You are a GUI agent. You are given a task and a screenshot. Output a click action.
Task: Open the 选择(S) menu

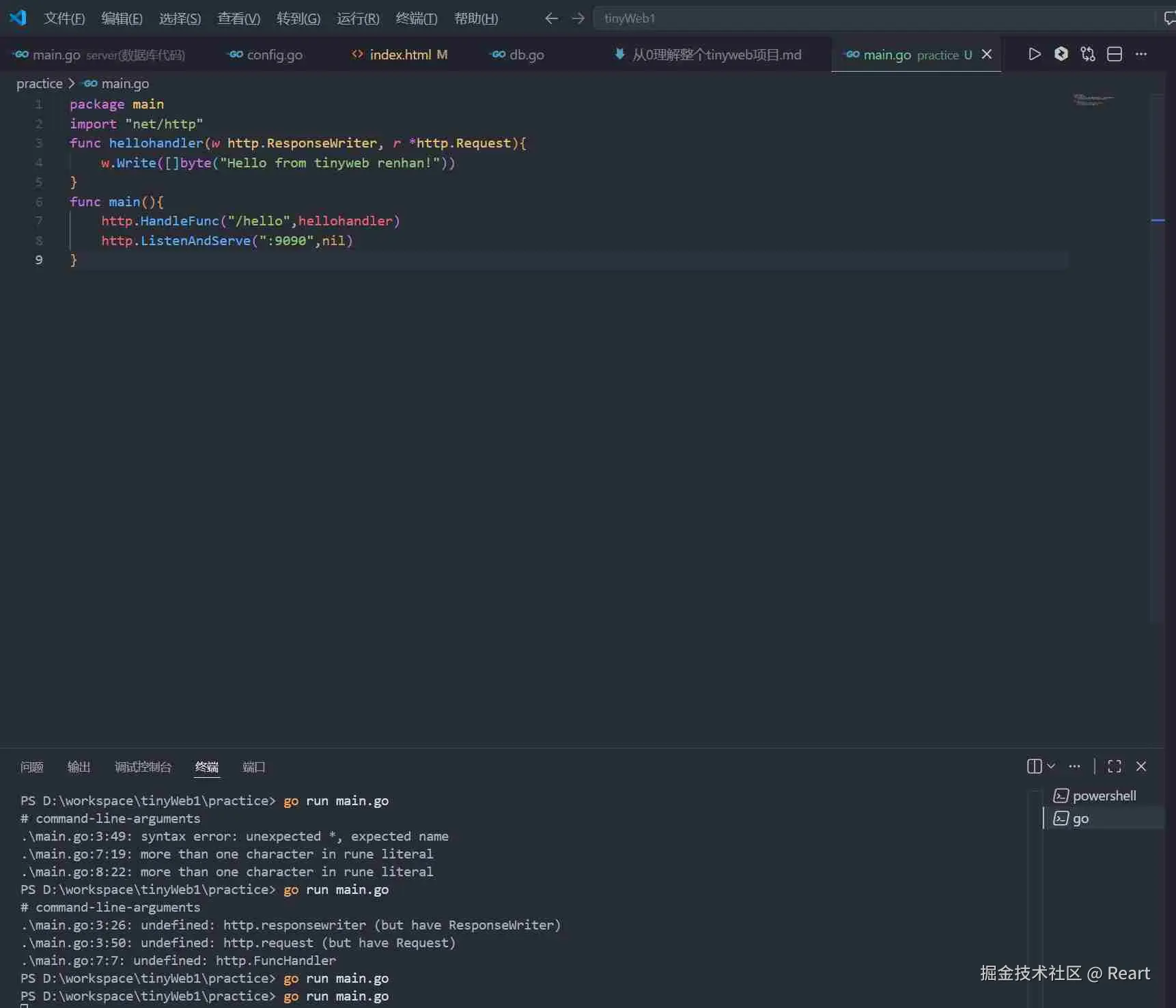pyautogui.click(x=180, y=18)
